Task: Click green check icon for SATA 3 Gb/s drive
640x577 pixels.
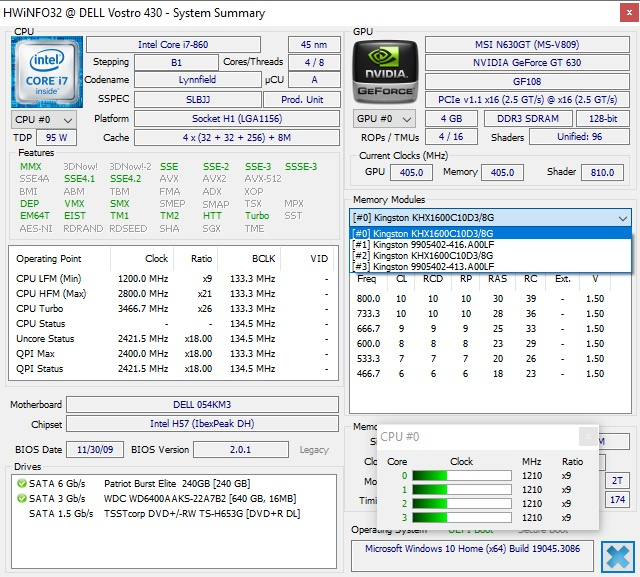Action: coord(22,499)
